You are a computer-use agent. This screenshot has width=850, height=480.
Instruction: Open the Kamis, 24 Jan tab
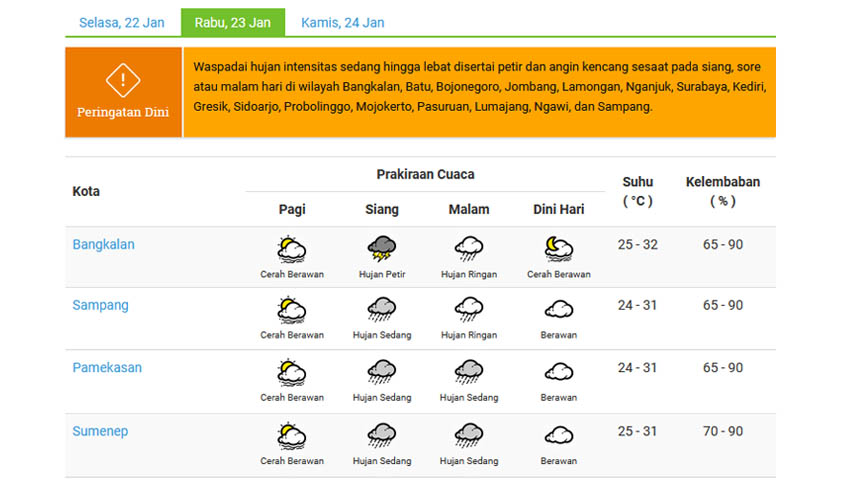click(343, 23)
